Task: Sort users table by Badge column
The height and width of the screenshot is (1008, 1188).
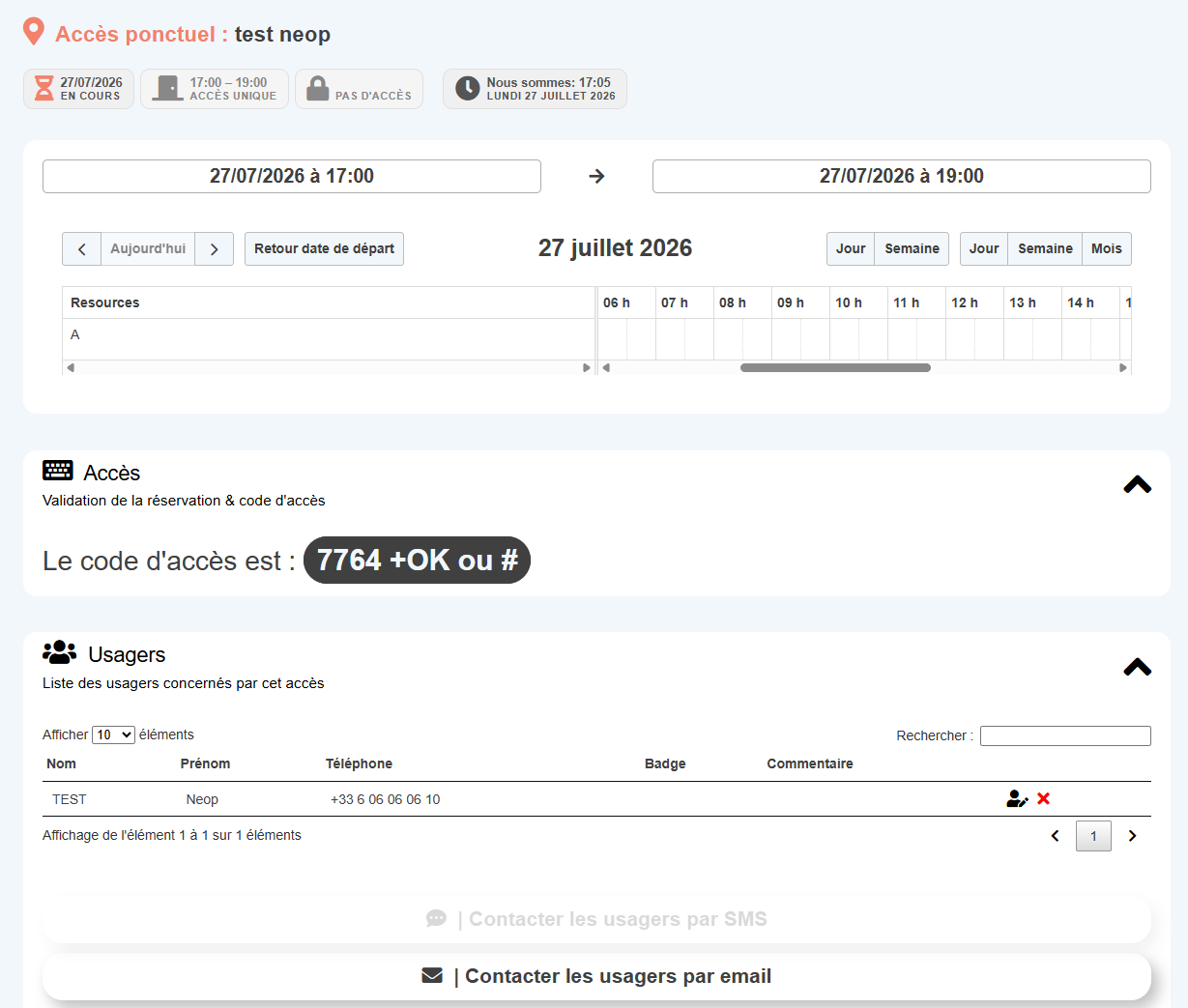Action: (x=665, y=763)
